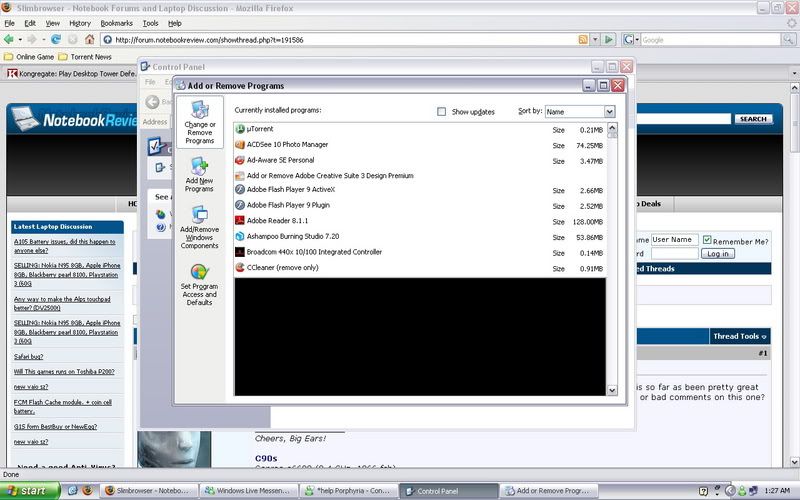This screenshot has height=500, width=800.
Task: Go to Firefox home page
Action: click(x=90, y=39)
